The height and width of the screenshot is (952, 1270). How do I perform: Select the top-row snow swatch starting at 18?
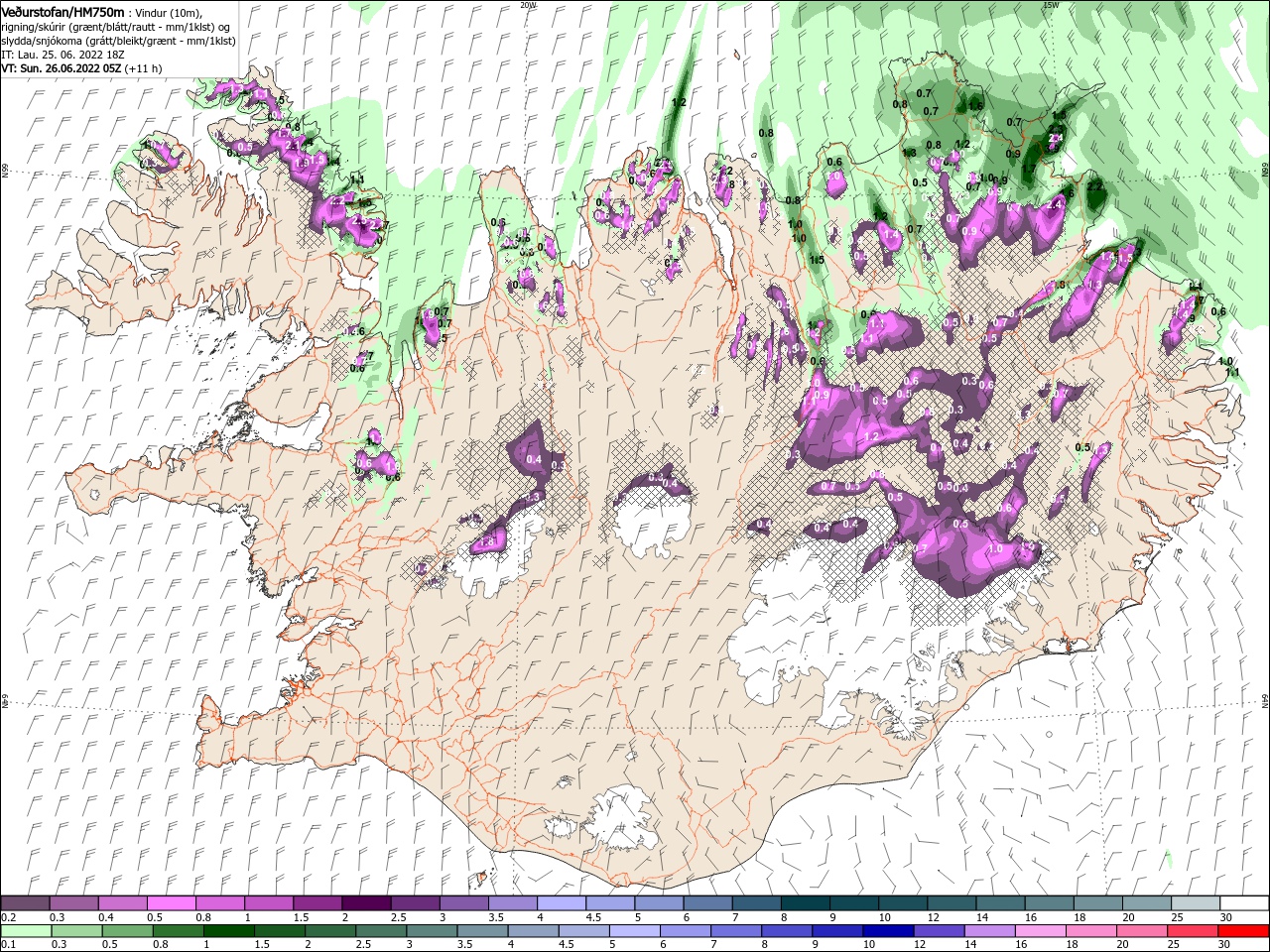1097,903
